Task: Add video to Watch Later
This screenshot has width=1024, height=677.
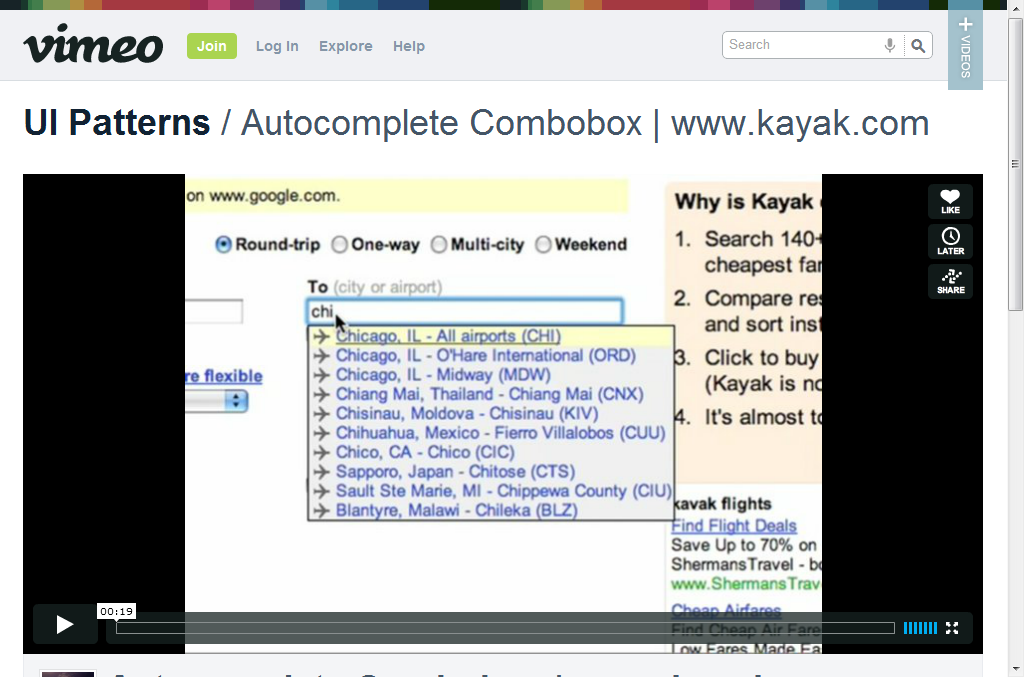Action: (x=950, y=242)
